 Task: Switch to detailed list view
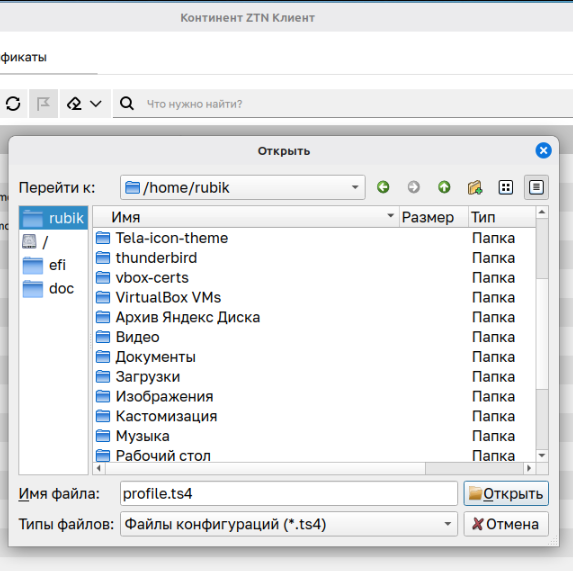(x=536, y=187)
